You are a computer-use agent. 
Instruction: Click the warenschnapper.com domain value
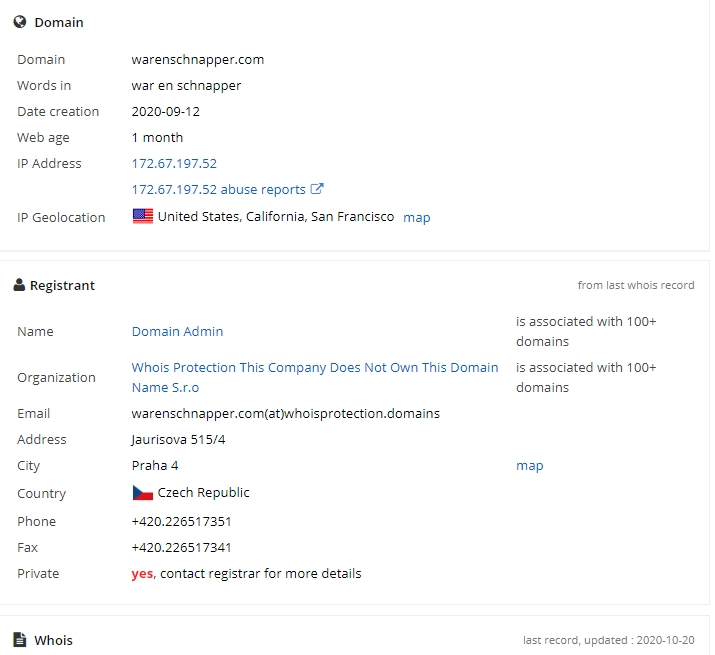click(198, 60)
